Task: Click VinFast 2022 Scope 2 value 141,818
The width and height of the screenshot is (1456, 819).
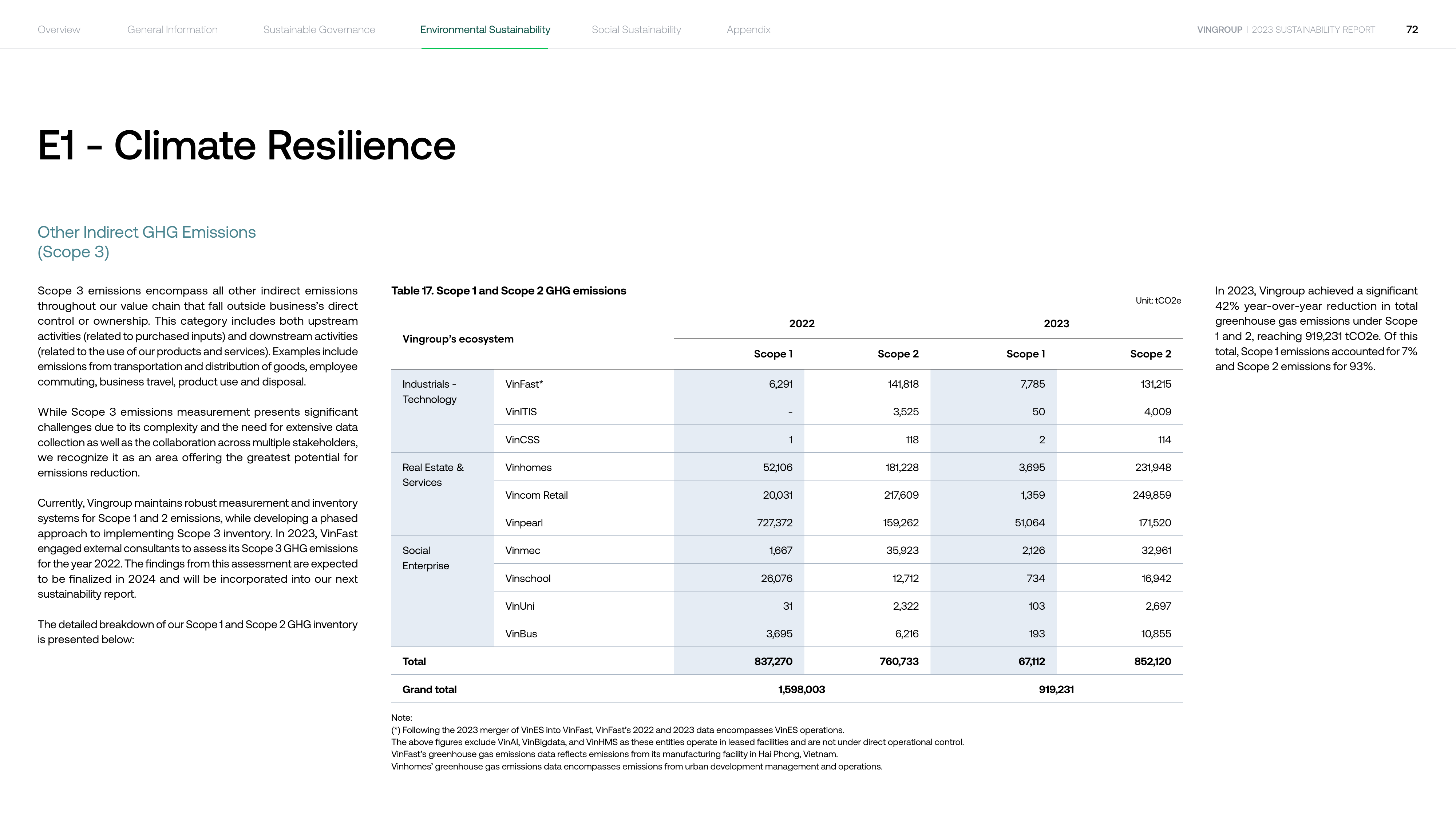Action: point(903,384)
